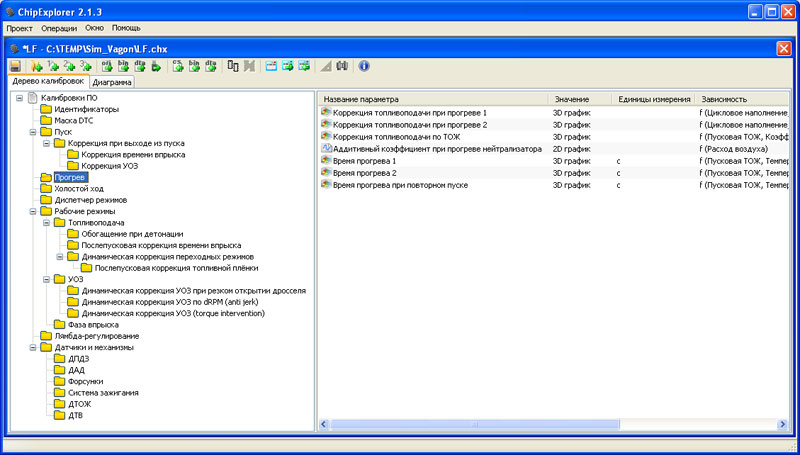The width and height of the screenshot is (800, 455).
Task: Collapse the Пуск tree node
Action: (x=33, y=132)
